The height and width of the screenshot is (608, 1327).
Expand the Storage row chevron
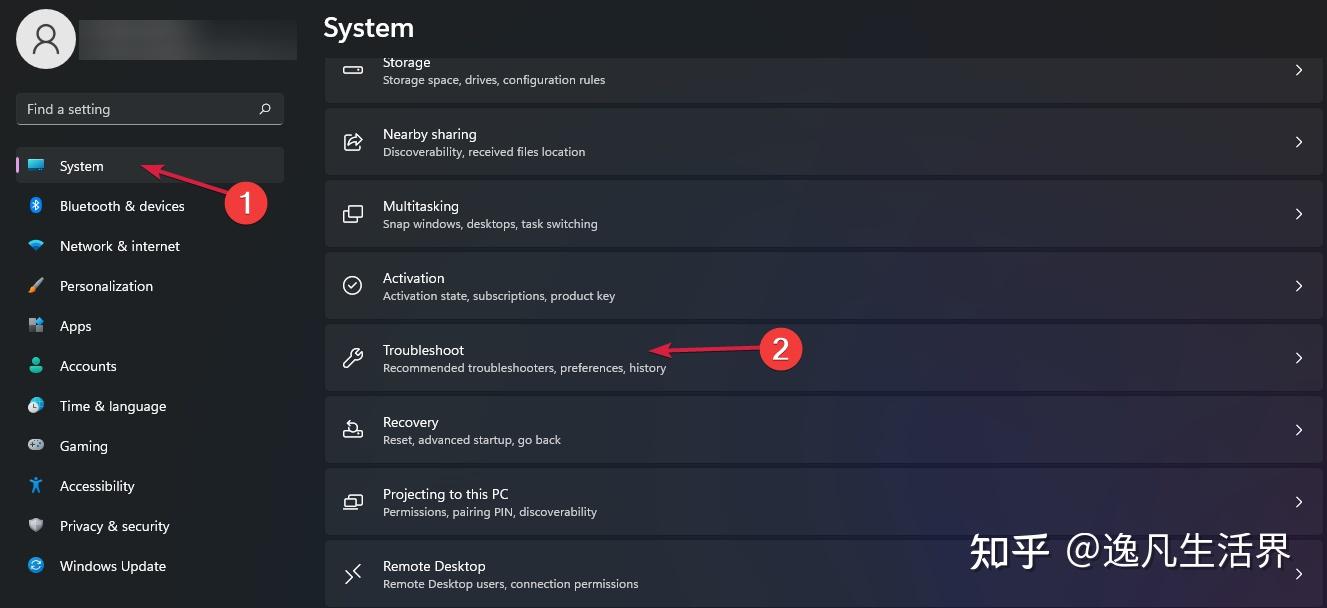(1298, 70)
